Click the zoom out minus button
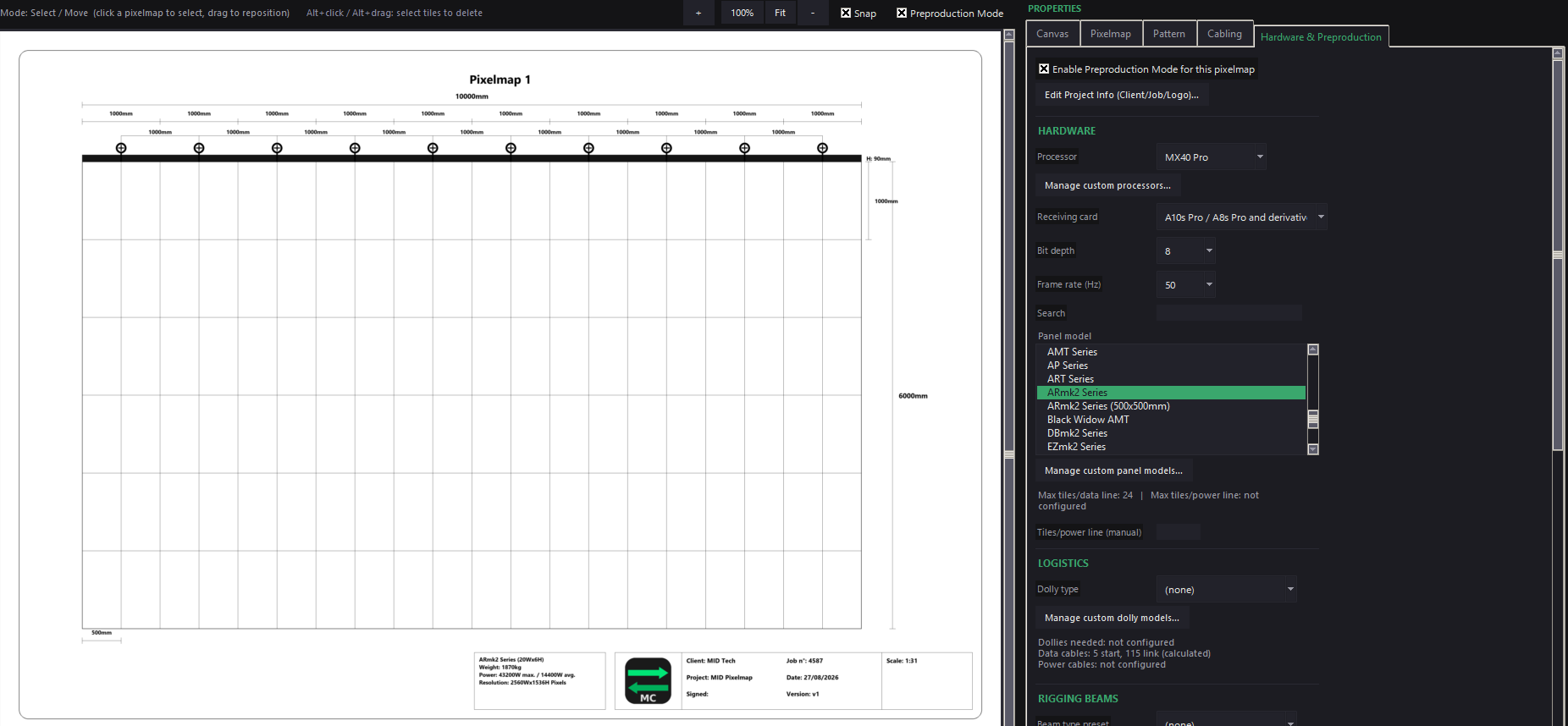 point(813,13)
